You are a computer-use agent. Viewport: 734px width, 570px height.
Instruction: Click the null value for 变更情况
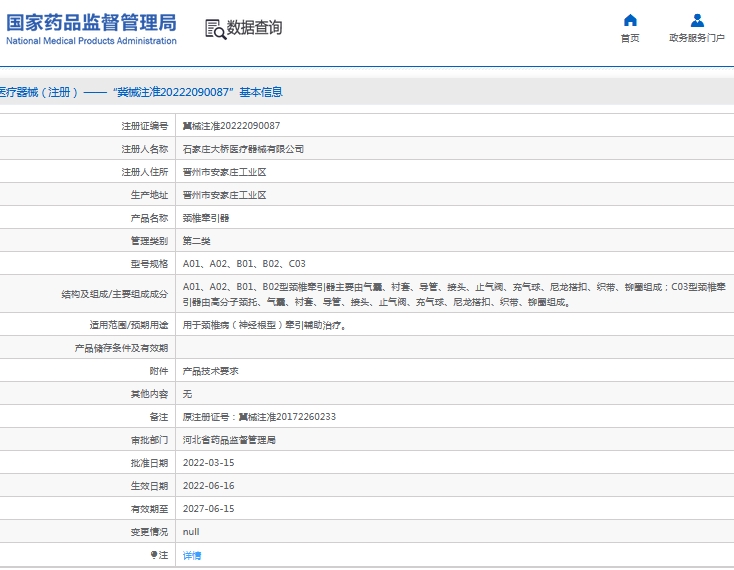(191, 532)
